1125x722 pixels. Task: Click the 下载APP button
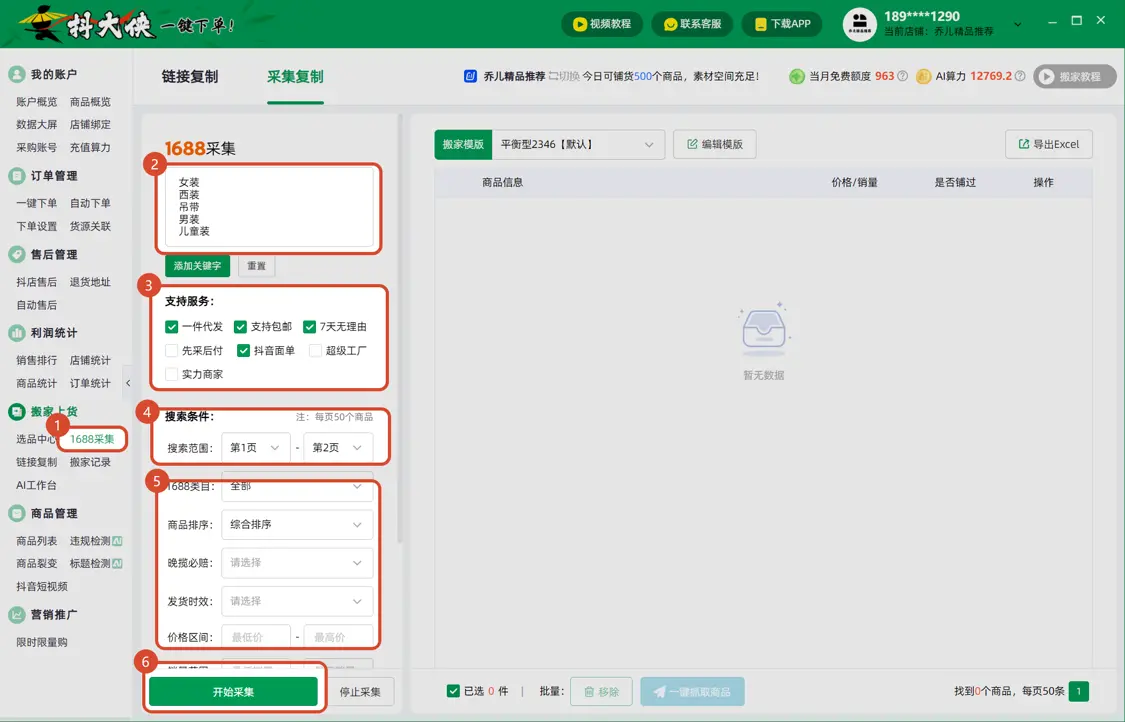(x=781, y=24)
